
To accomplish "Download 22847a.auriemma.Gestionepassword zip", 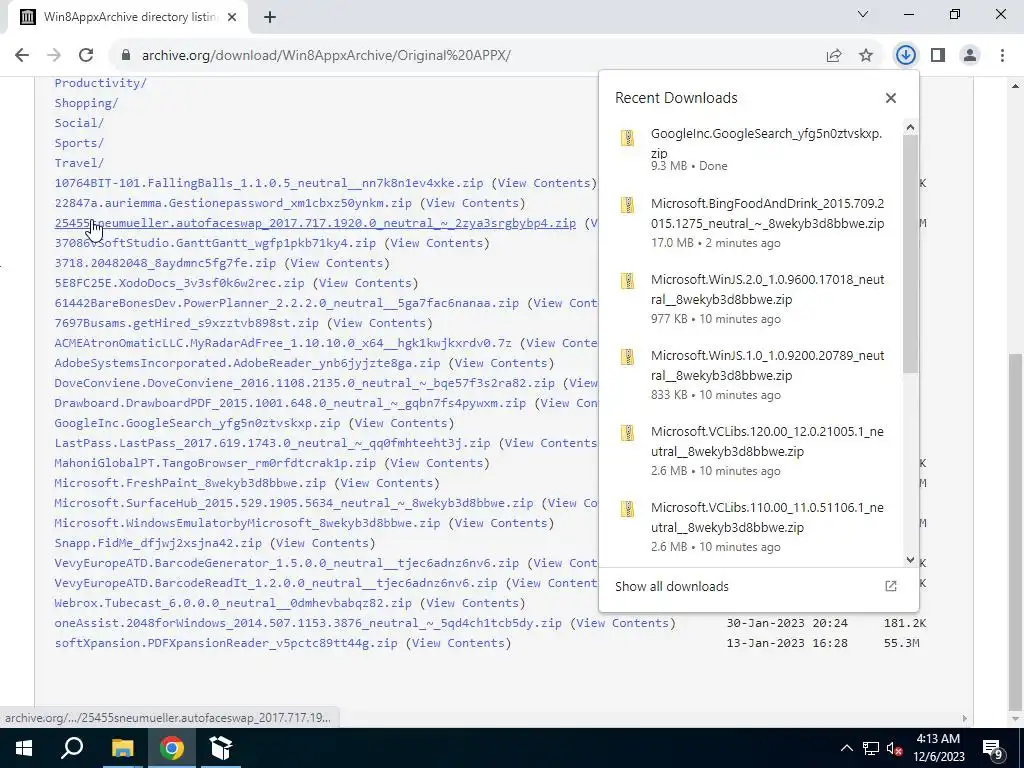I will click(x=233, y=203).
